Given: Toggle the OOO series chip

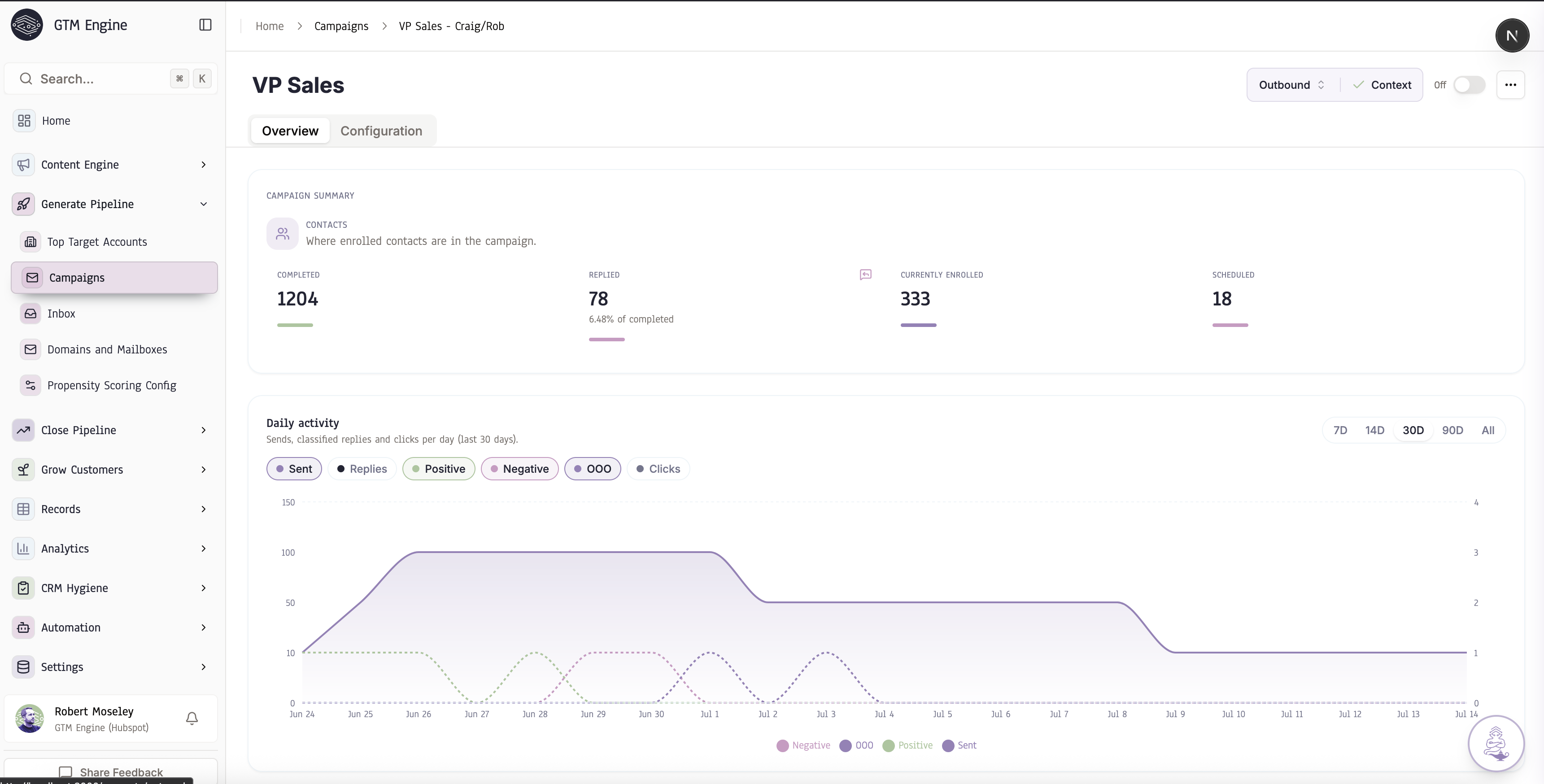Looking at the screenshot, I should [x=593, y=469].
